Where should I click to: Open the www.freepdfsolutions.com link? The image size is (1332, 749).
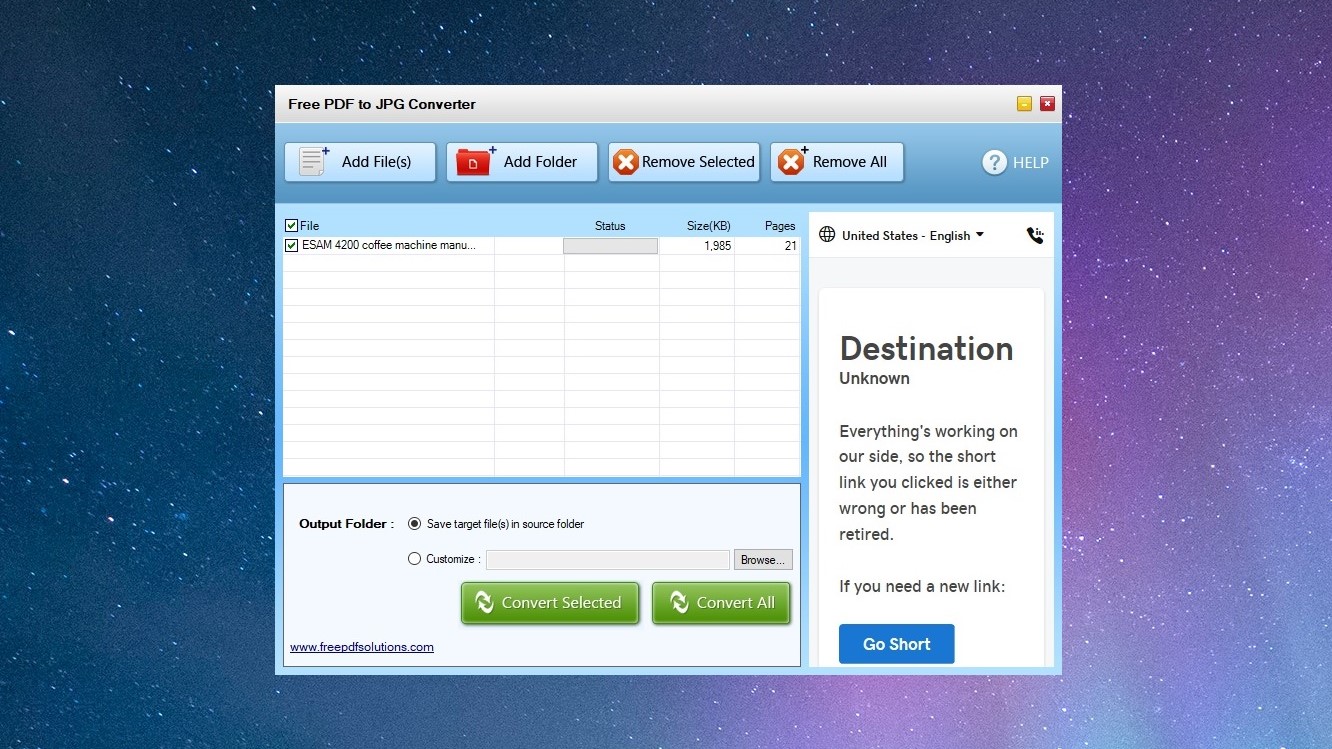[x=362, y=647]
